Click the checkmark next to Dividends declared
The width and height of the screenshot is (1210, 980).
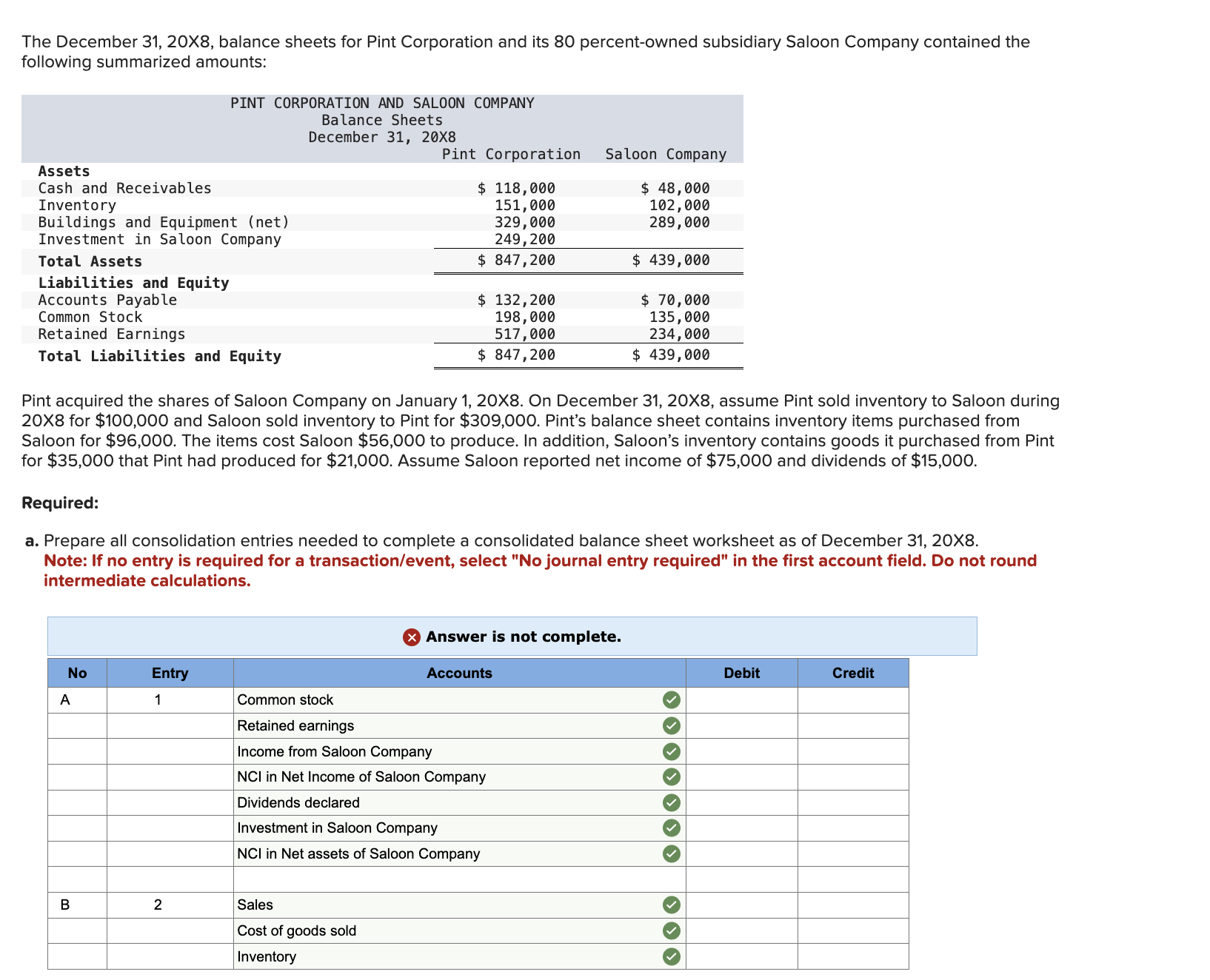(671, 802)
